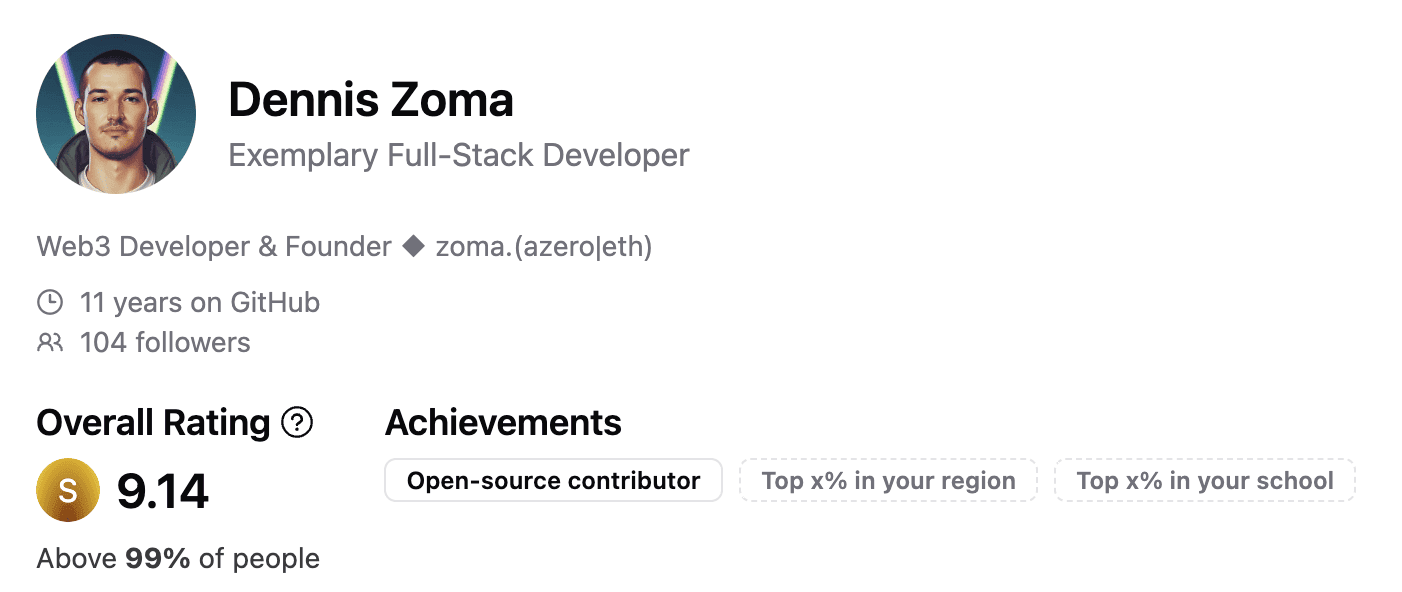Click the 'Dennis Zoma' name heading
This screenshot has width=1402, height=592.
371,100
